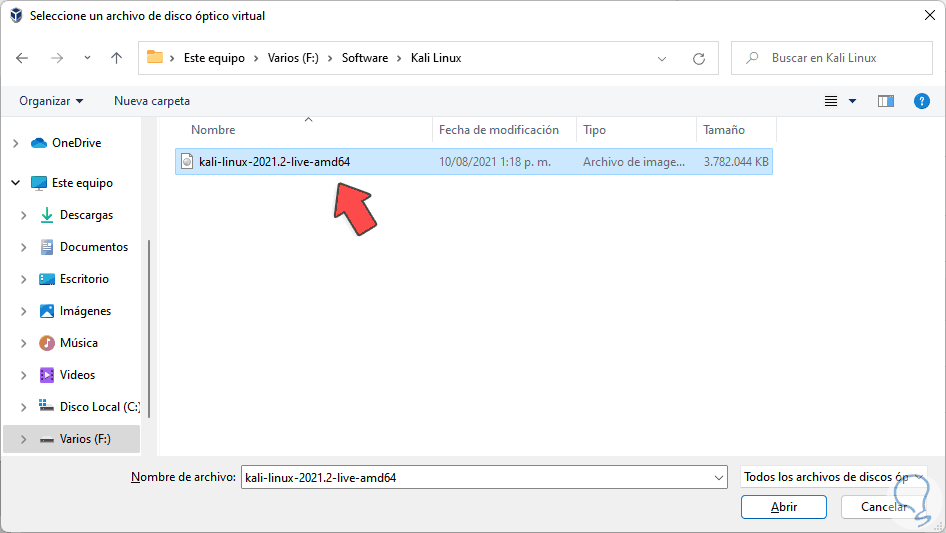Expand the Documentos tree node
This screenshot has height=533, width=946.
[x=24, y=247]
